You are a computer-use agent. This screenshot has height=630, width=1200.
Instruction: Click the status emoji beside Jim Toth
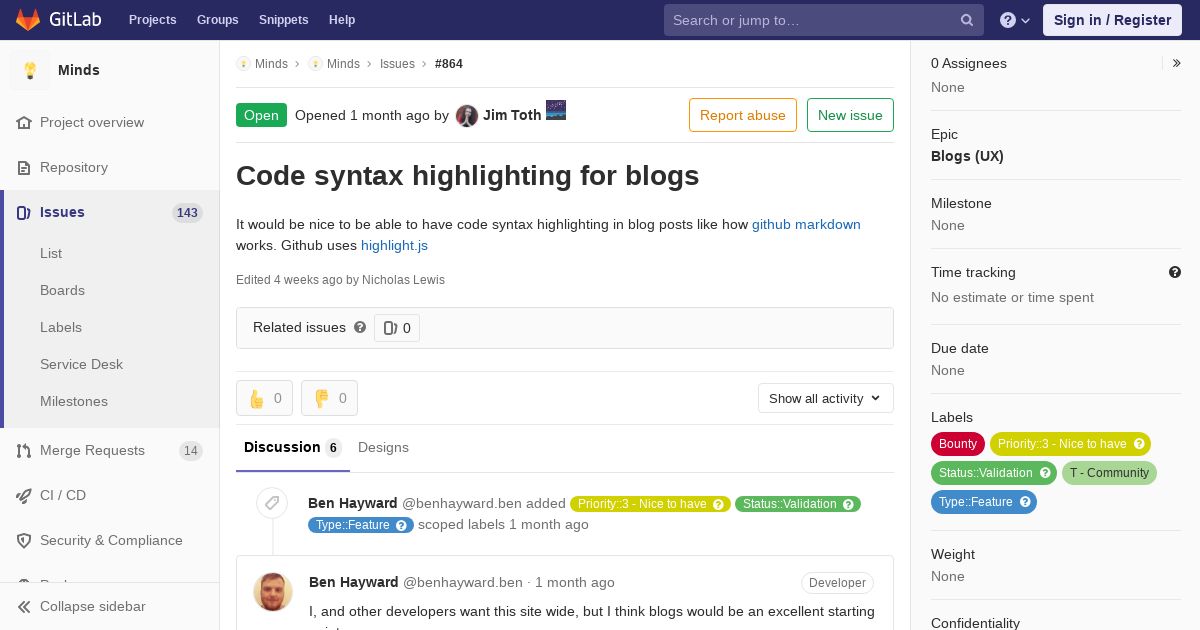point(556,110)
